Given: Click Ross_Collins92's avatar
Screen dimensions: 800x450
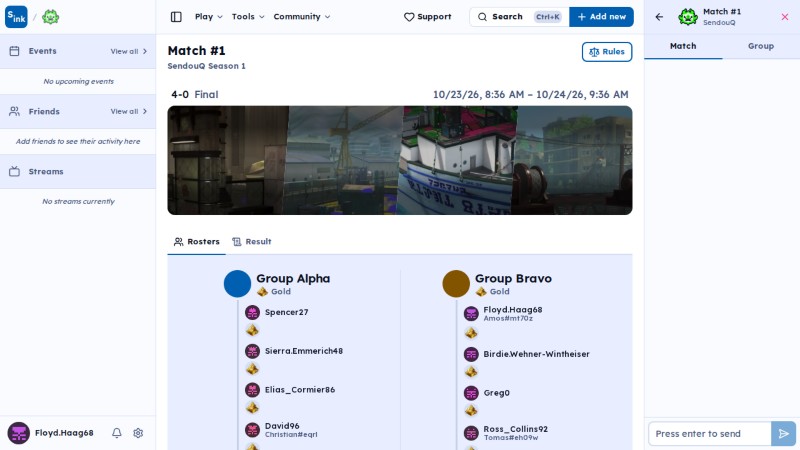Looking at the screenshot, I should (471, 433).
